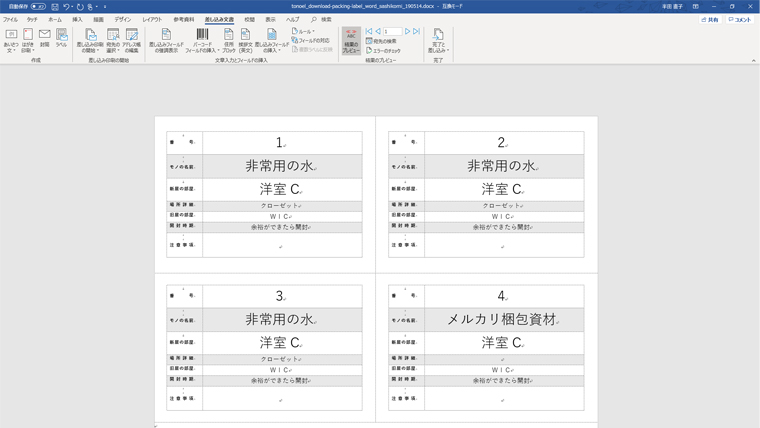Click アドレス帳の編集 (Edit Recipient List) icon
The image size is (760, 428).
click(x=131, y=39)
